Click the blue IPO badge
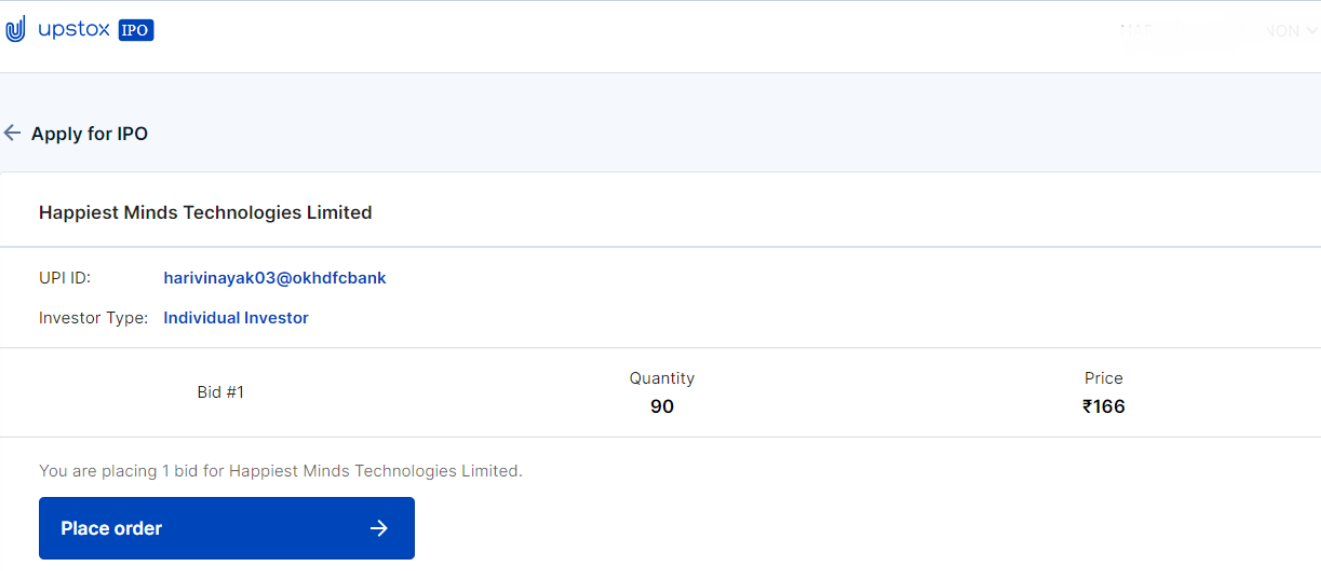This screenshot has height=571, width=1321. click(x=136, y=30)
